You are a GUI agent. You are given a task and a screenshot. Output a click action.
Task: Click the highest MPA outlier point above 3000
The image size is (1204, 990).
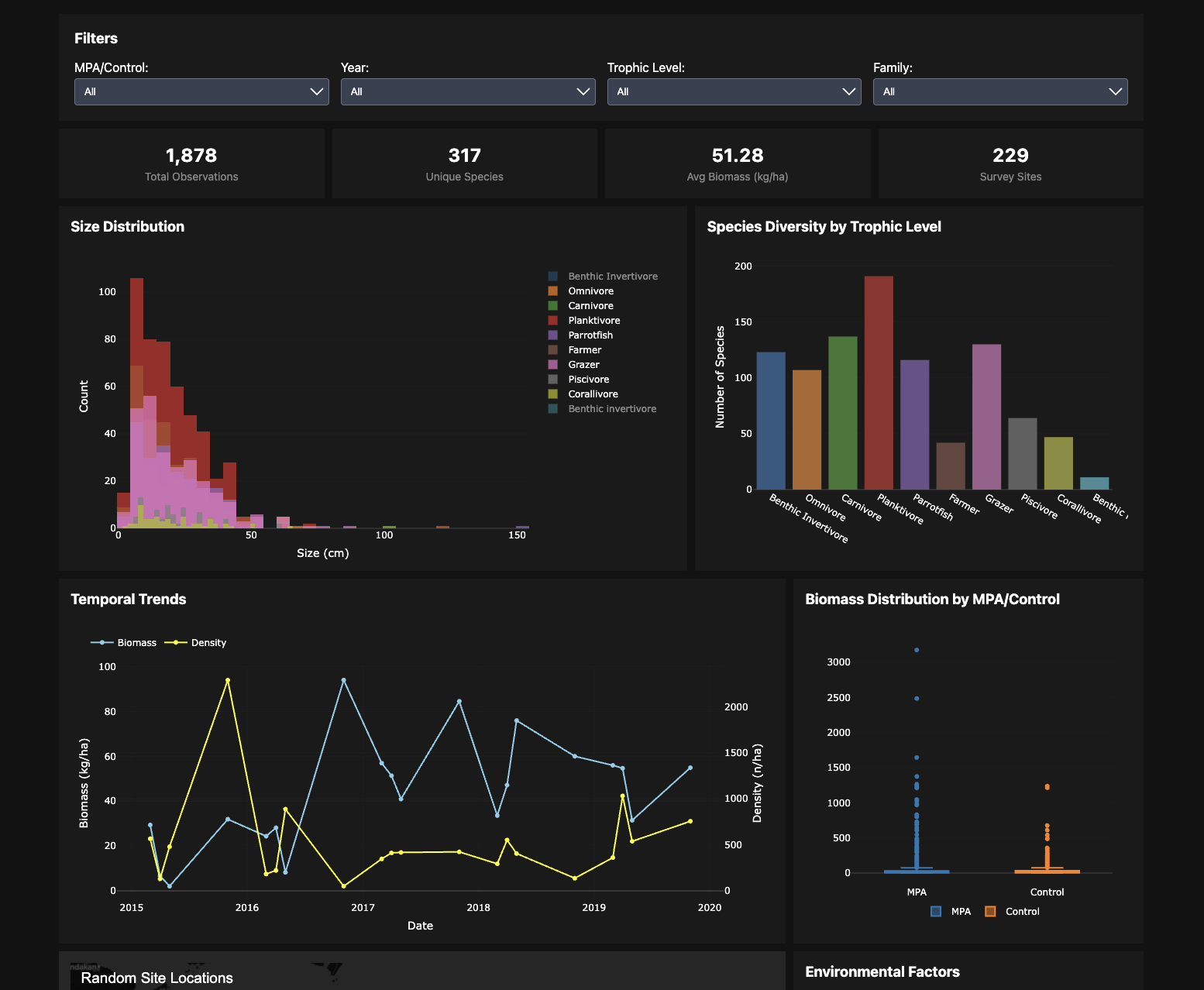tap(917, 650)
